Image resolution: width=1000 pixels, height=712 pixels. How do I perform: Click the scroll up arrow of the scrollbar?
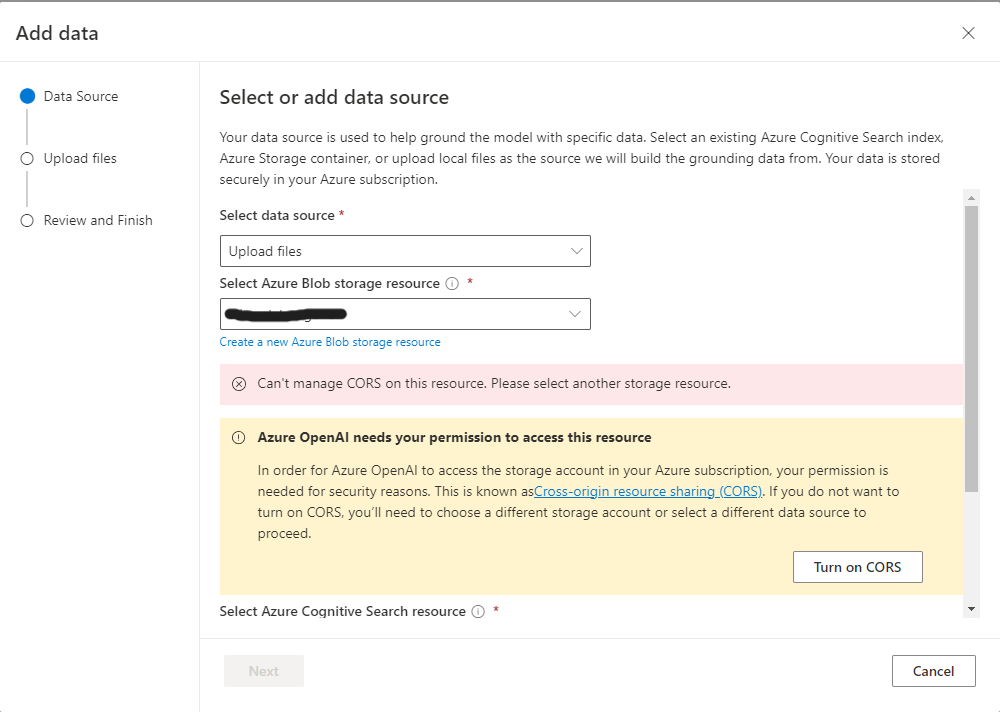pyautogui.click(x=971, y=197)
